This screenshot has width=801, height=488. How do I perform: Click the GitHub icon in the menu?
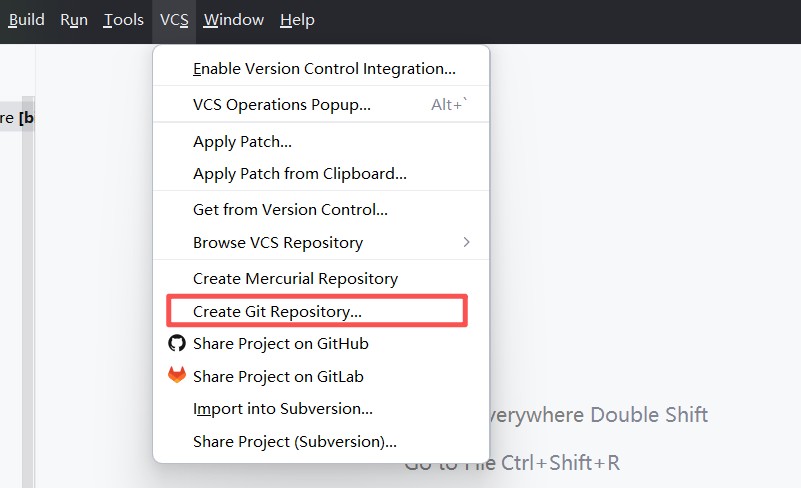(x=177, y=344)
